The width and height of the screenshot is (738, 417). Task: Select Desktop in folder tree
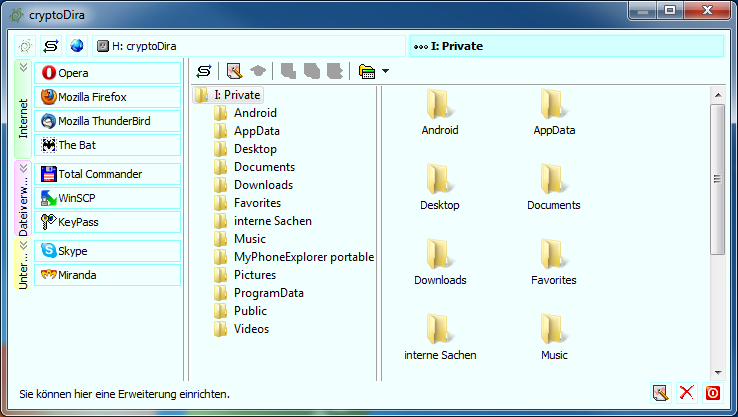pos(256,149)
